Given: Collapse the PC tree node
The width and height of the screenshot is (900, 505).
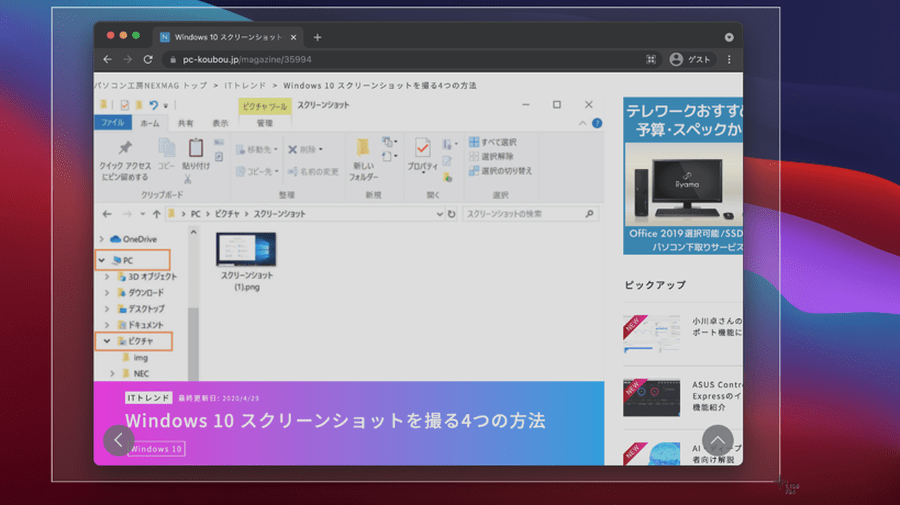Looking at the screenshot, I should point(102,260).
